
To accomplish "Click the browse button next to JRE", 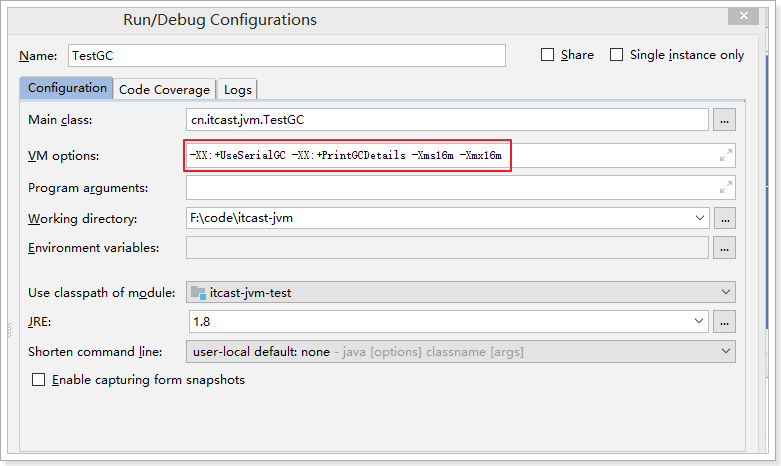I will click(x=724, y=321).
